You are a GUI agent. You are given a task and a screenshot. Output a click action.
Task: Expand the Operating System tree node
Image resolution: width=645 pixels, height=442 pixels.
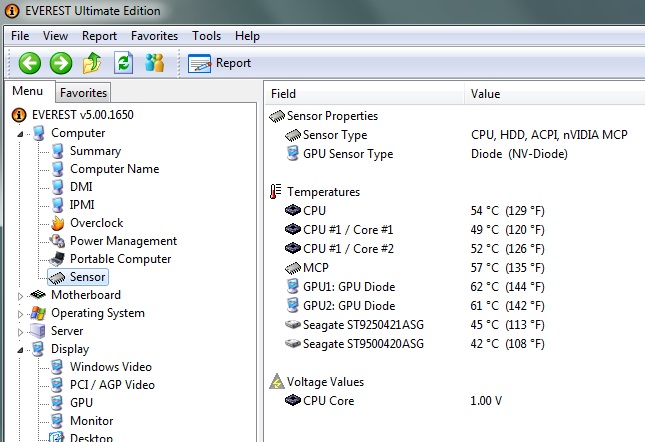[x=20, y=314]
